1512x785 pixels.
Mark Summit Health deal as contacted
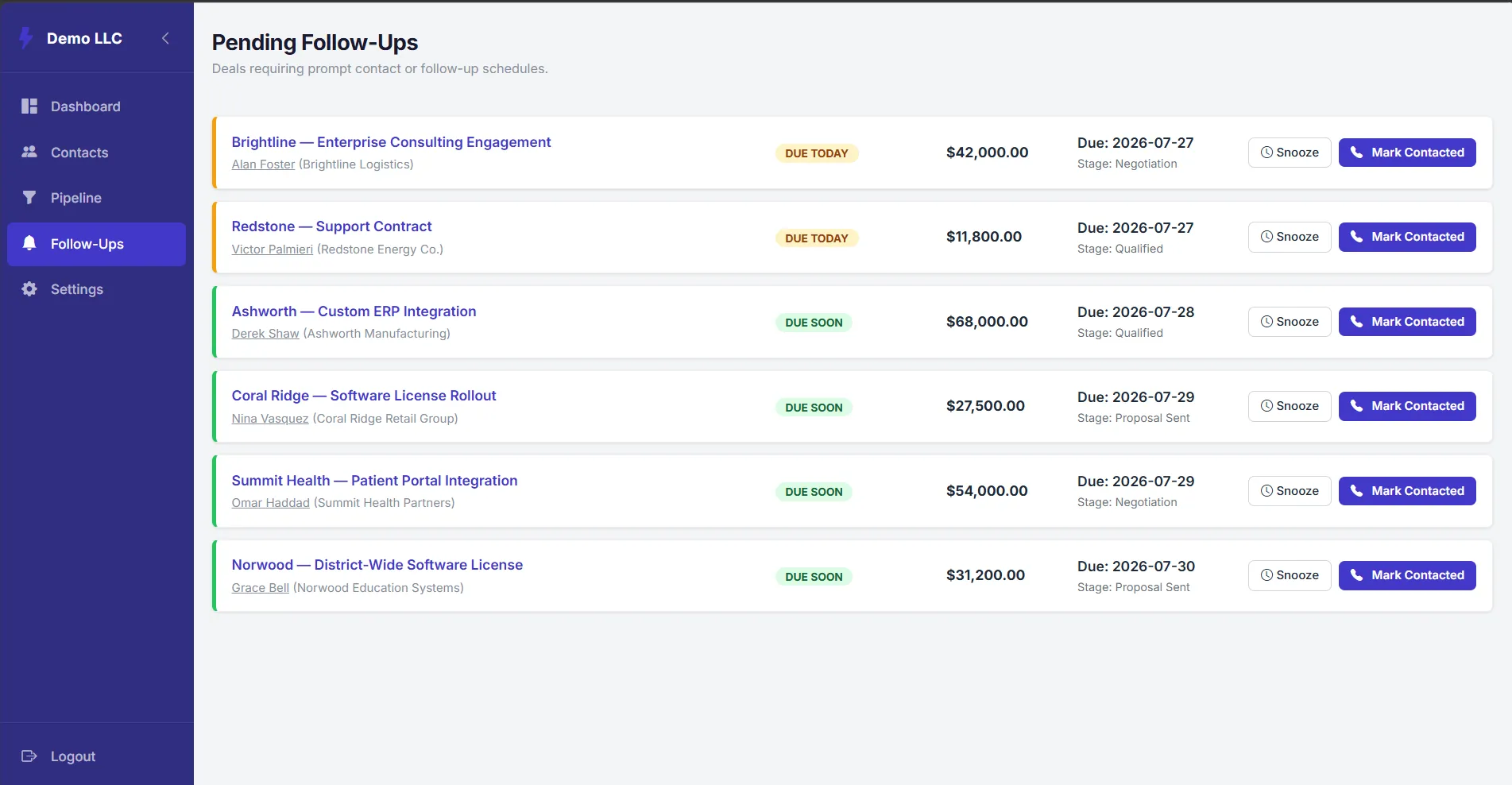[x=1407, y=491]
